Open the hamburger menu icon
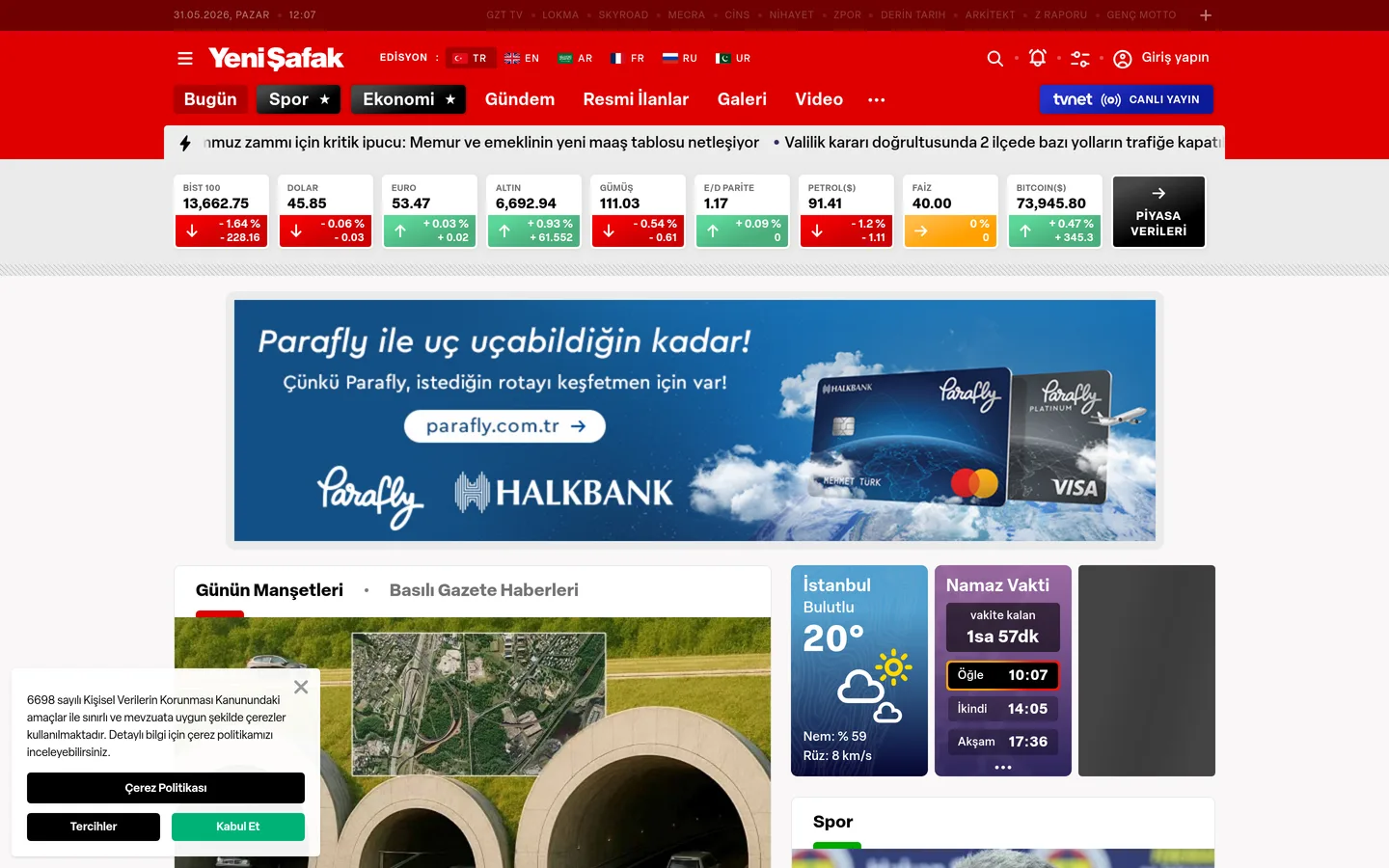1389x868 pixels. pyautogui.click(x=185, y=59)
